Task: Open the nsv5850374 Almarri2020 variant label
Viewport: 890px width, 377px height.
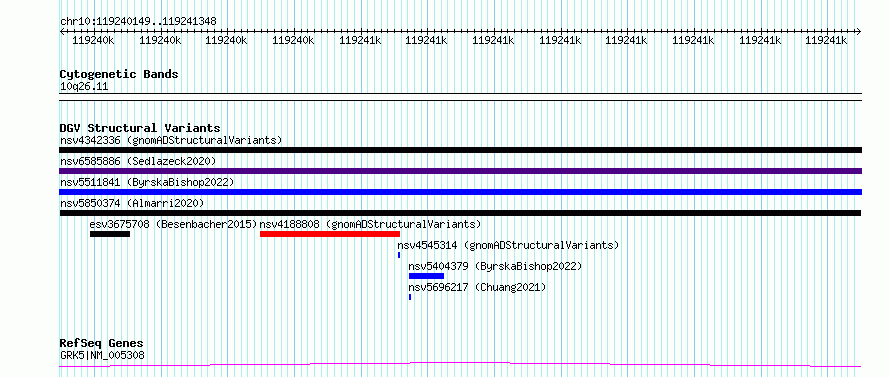Action: (132, 203)
